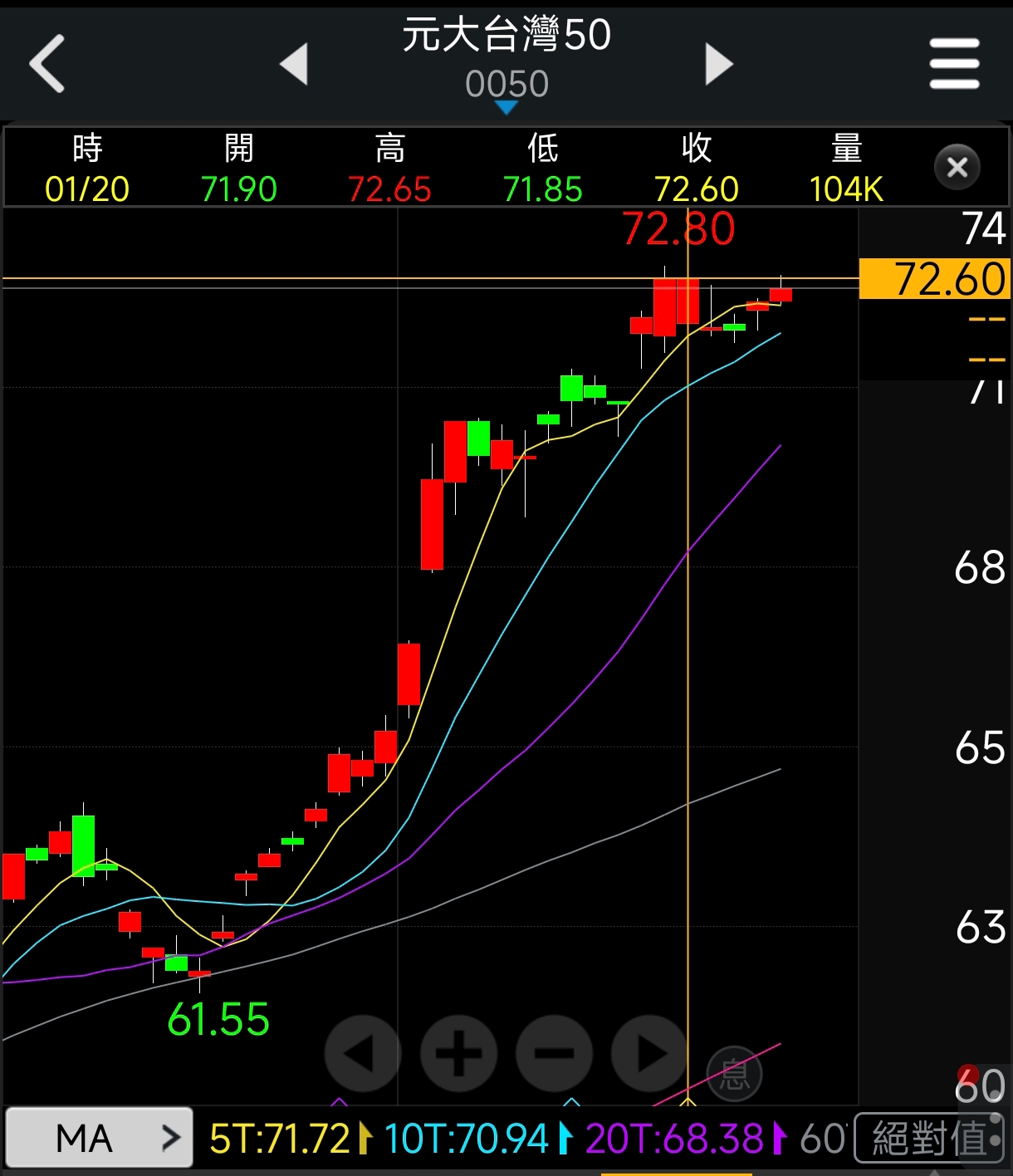
Task: Zoom in the chart with the plus button
Action: (x=458, y=1053)
